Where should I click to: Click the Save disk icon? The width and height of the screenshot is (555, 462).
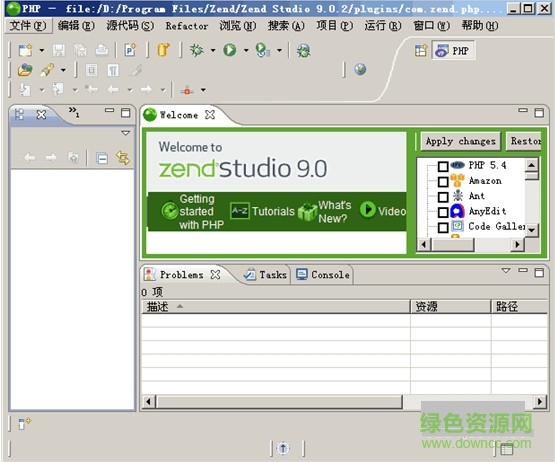tap(59, 50)
